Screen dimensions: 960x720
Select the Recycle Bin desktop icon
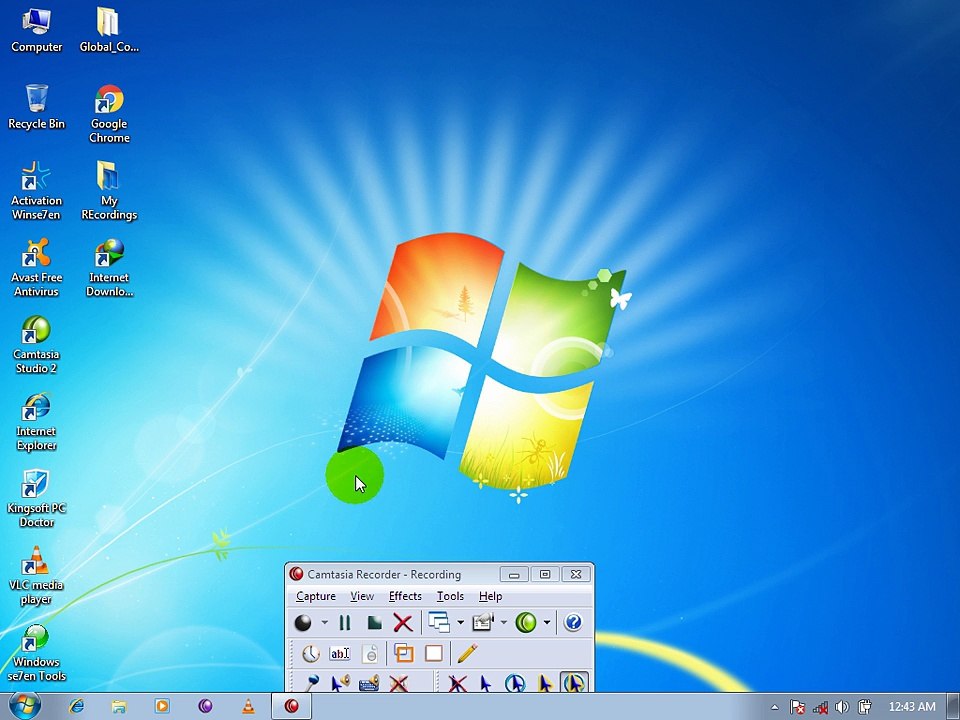coord(37,107)
